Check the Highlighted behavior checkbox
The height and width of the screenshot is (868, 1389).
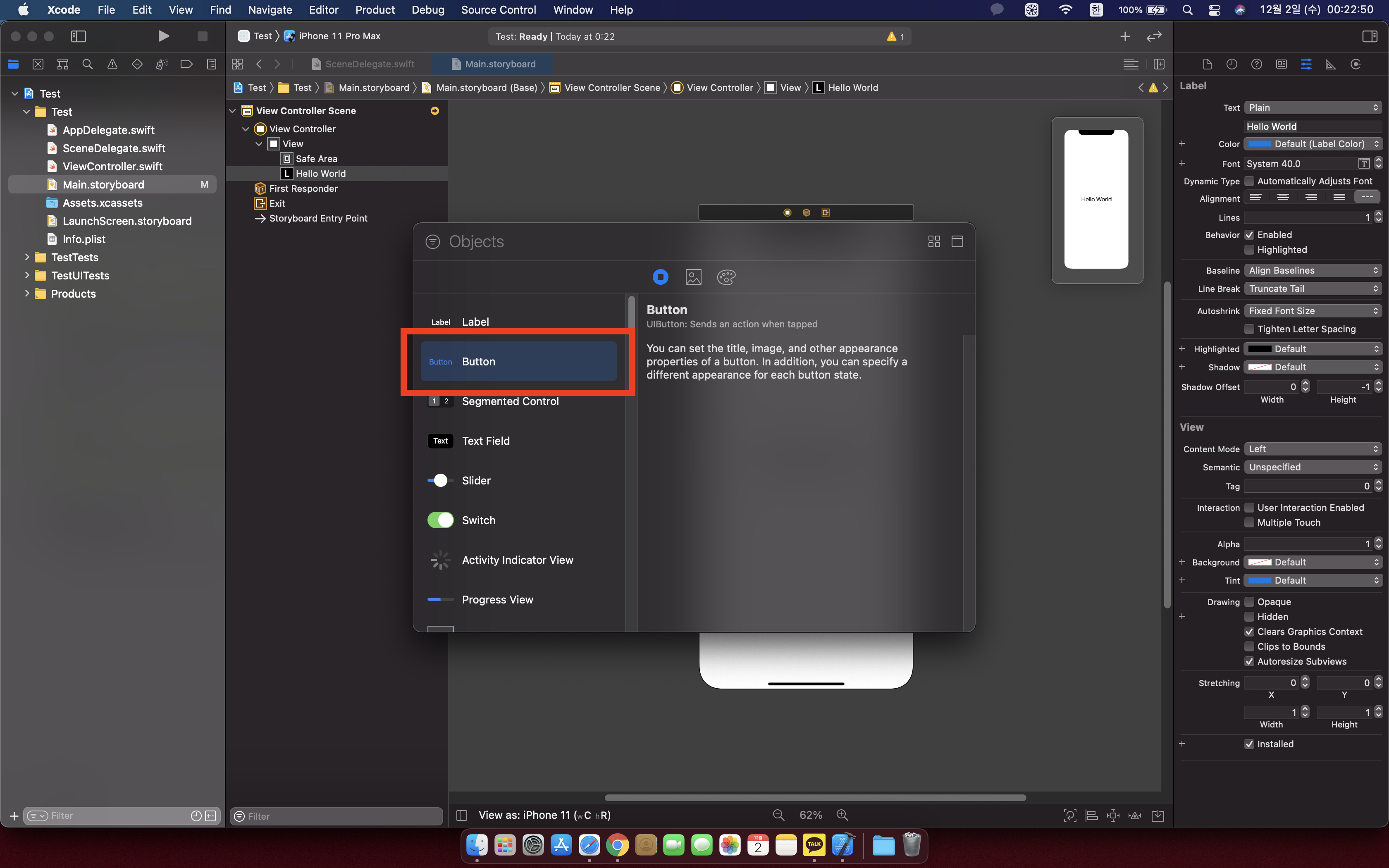tap(1249, 250)
